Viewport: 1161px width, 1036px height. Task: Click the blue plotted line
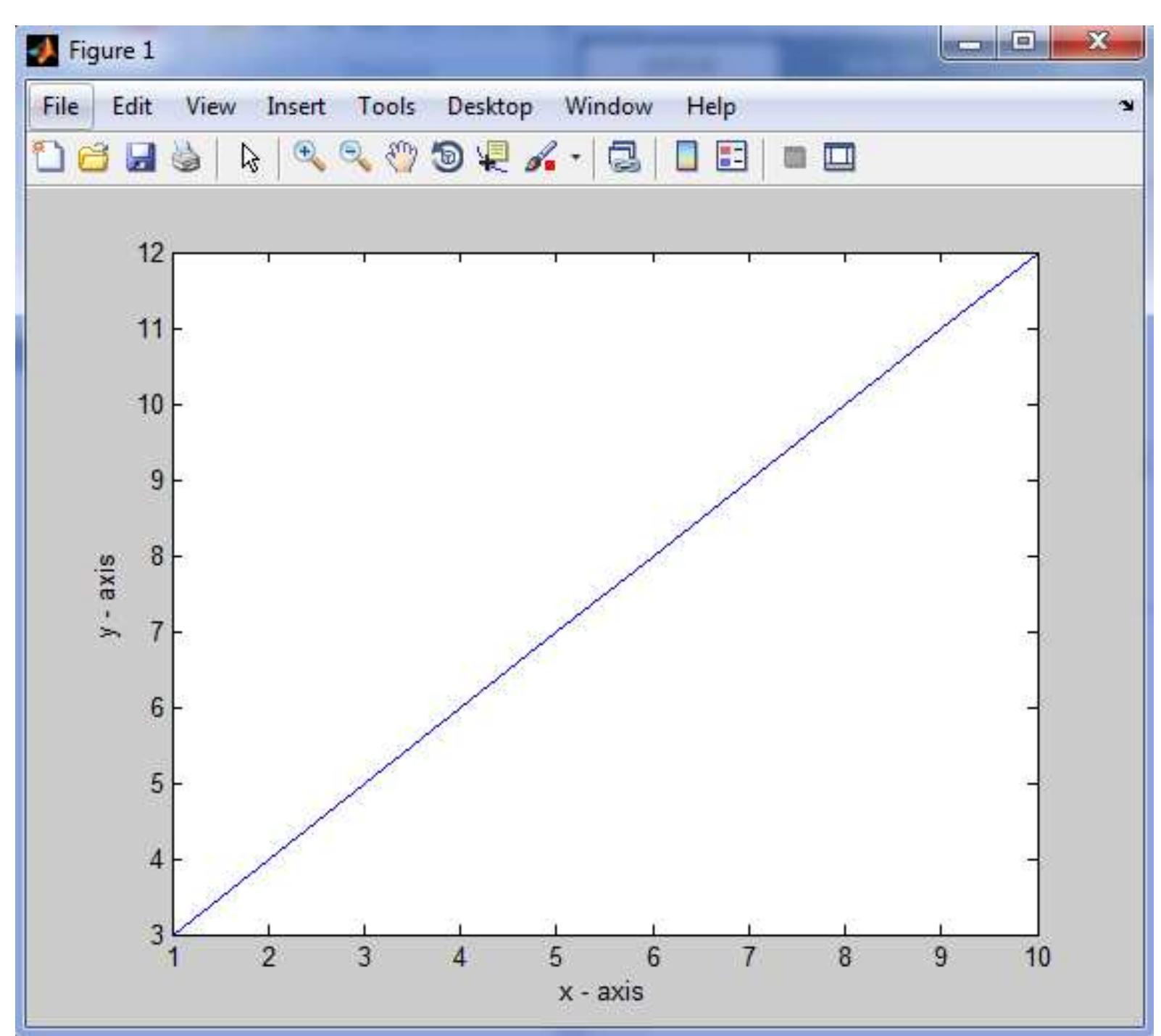[605, 594]
